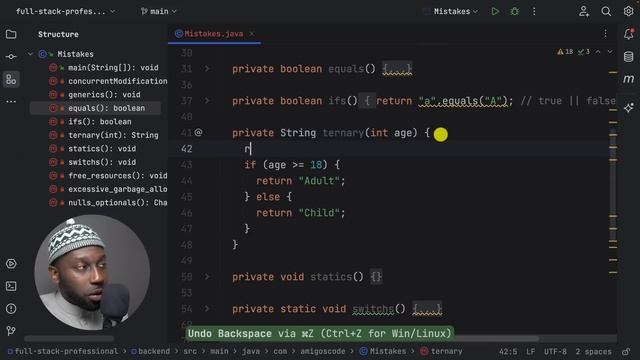Open the Commit tool window
Screen dimensions: 640x360
click(11, 56)
